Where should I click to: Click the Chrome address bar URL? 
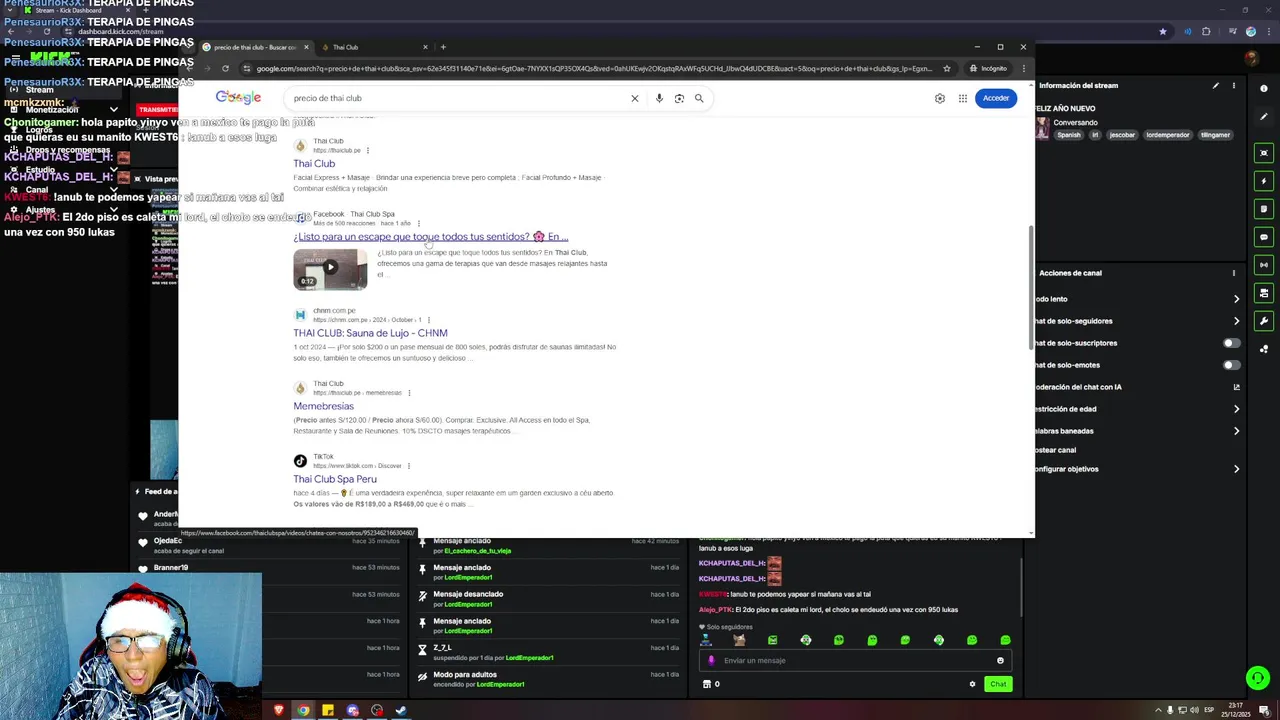coord(594,69)
